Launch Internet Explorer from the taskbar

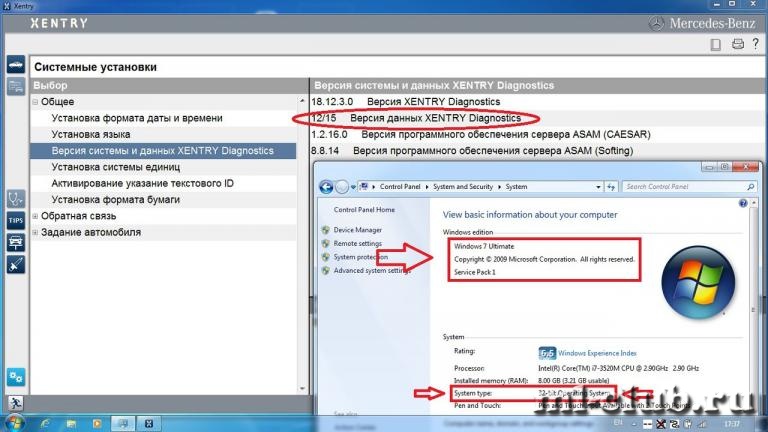coord(46,423)
